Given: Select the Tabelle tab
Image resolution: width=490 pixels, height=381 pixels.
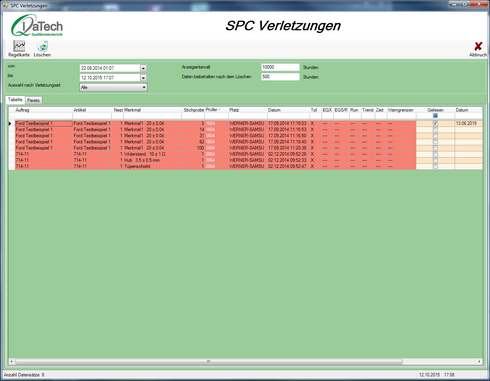Looking at the screenshot, I should (x=15, y=100).
